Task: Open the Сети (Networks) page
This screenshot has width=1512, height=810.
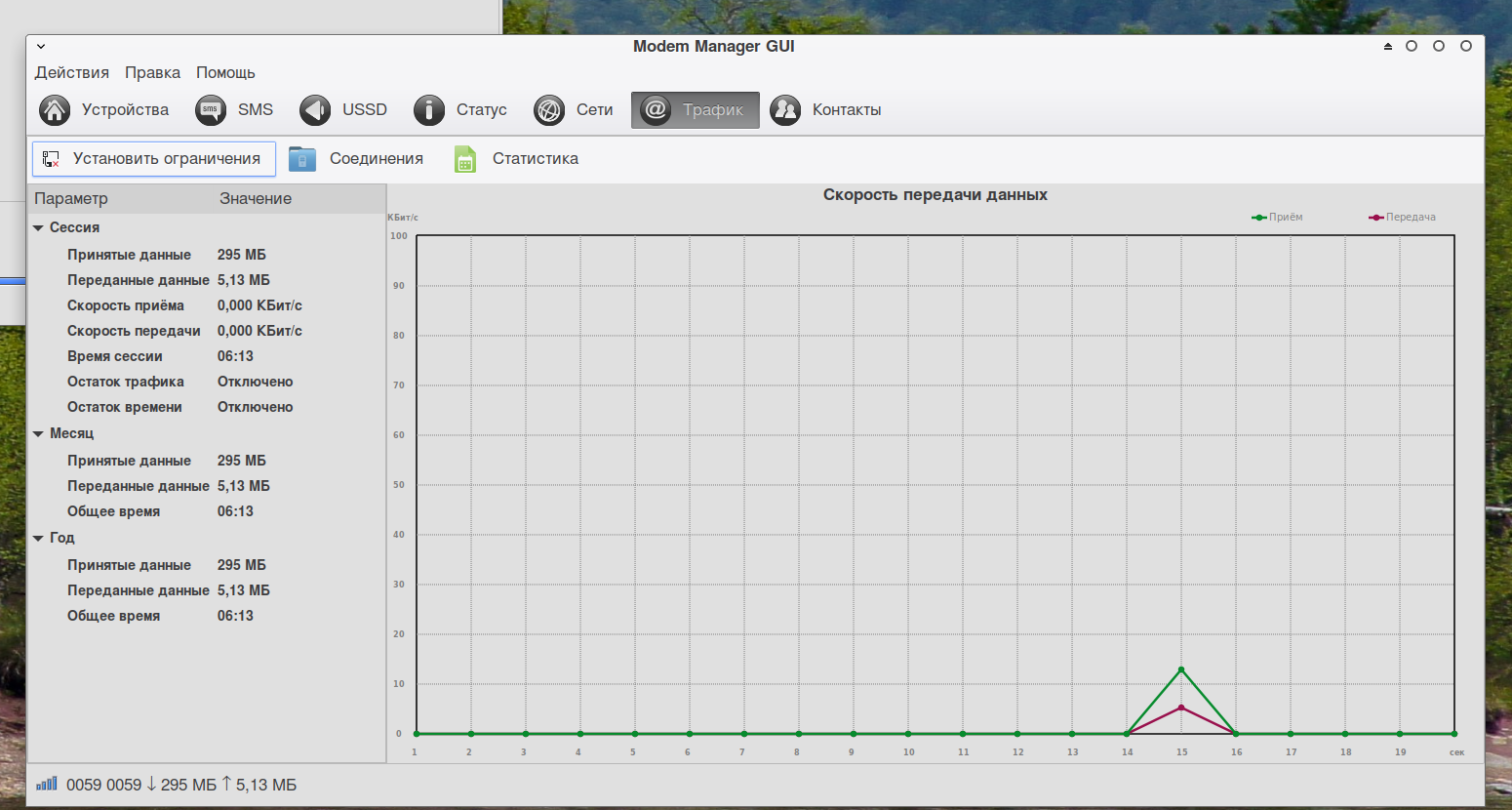Action: [x=574, y=110]
